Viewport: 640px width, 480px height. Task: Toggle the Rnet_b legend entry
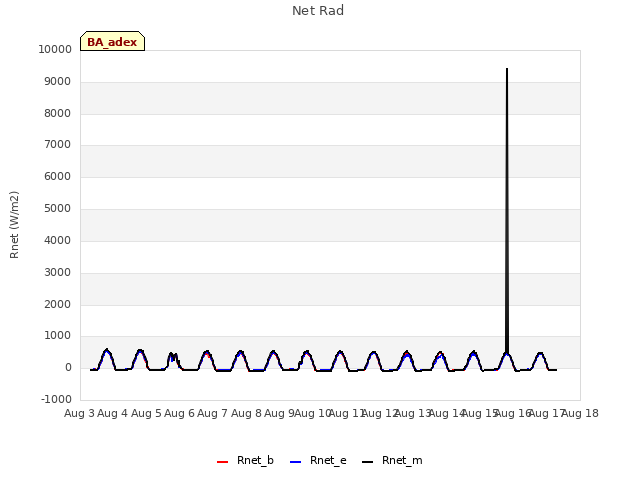pyautogui.click(x=245, y=461)
